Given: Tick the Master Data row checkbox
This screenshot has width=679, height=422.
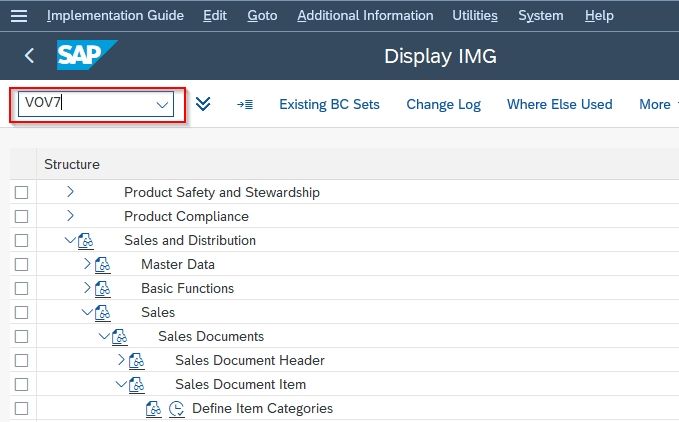Looking at the screenshot, I should [21, 264].
